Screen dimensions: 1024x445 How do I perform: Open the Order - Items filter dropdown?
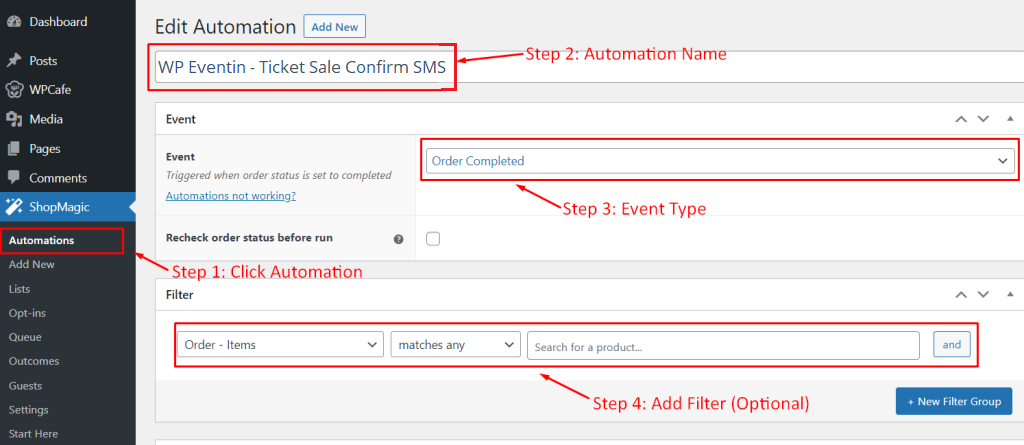tap(280, 345)
